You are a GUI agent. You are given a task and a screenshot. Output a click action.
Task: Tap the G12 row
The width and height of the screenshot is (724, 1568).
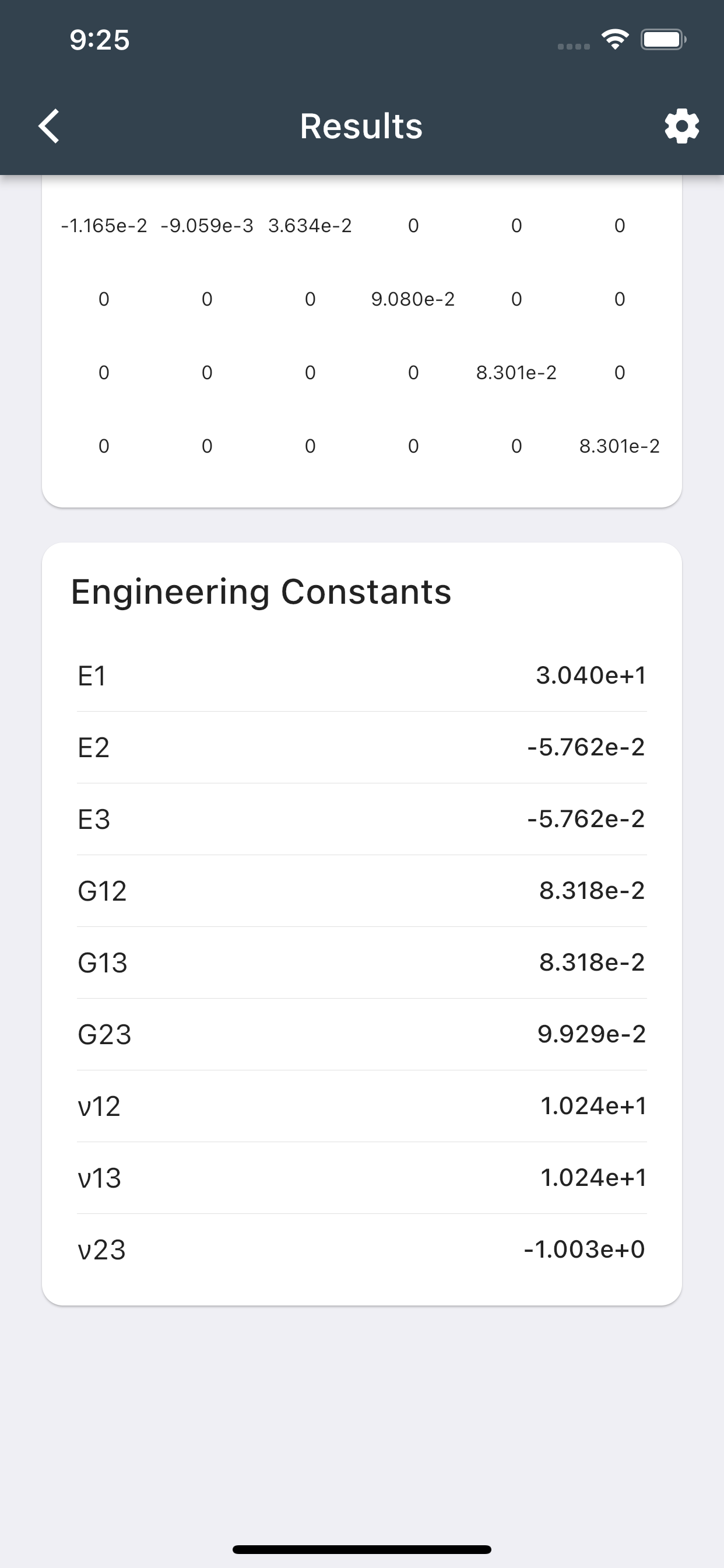361,891
